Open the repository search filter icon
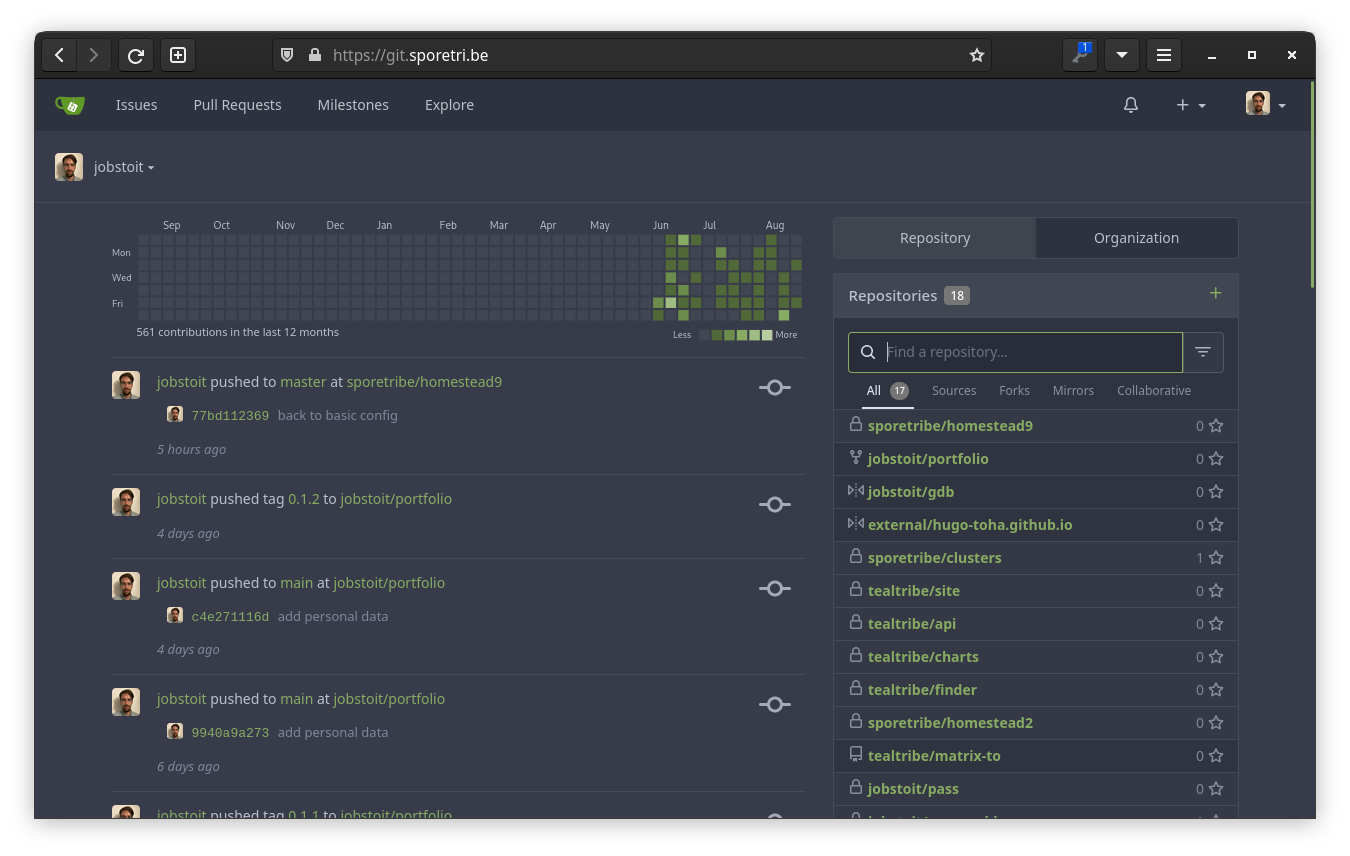The width and height of the screenshot is (1350, 856). click(x=1203, y=352)
